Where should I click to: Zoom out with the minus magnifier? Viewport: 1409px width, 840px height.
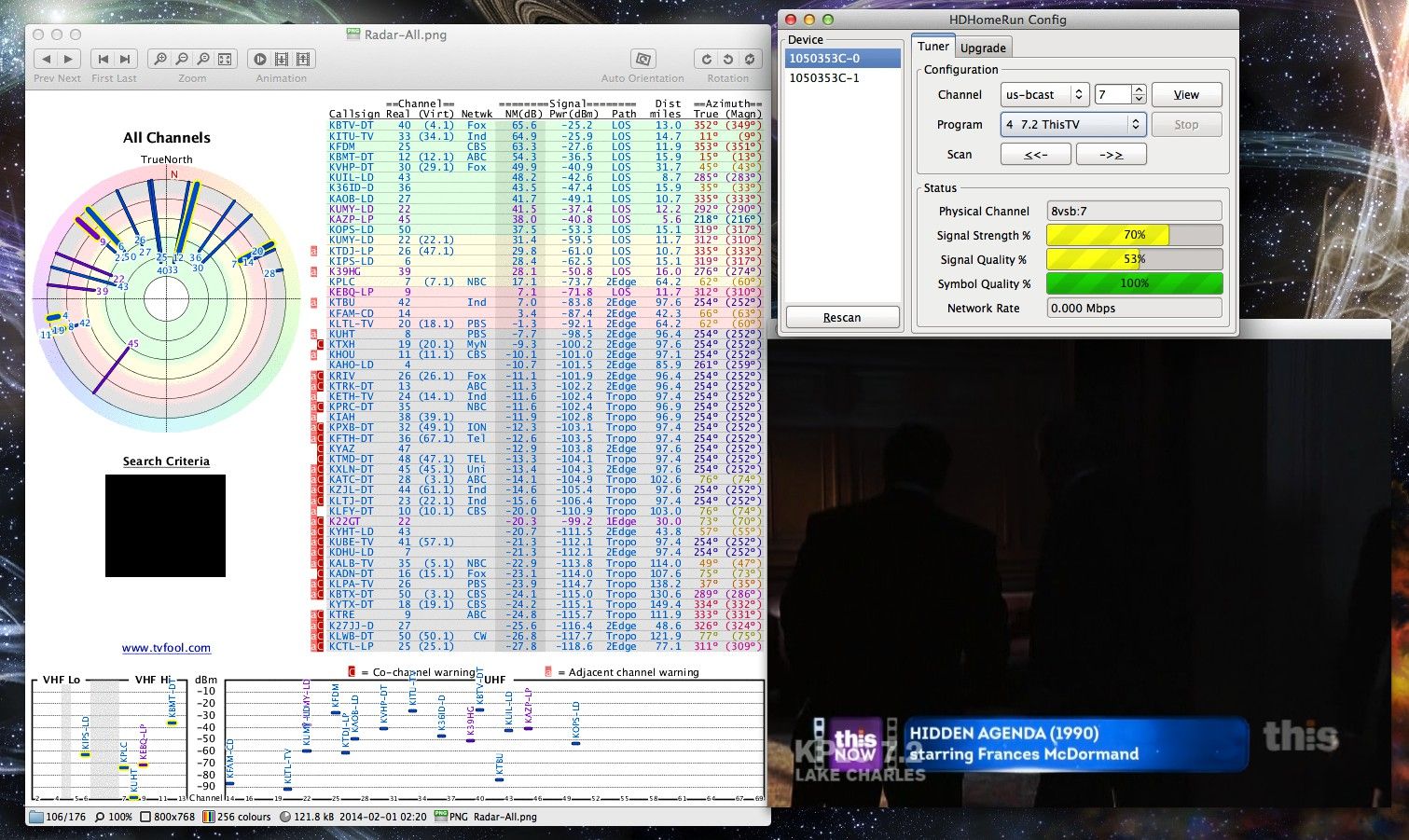coord(182,59)
